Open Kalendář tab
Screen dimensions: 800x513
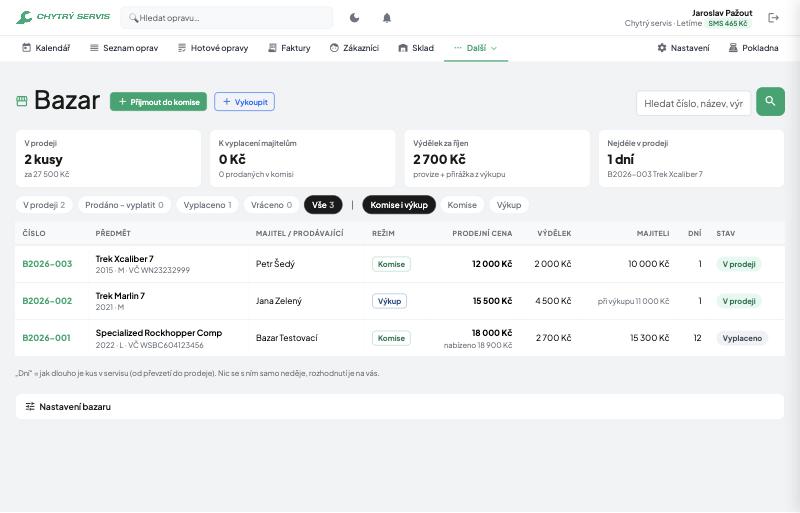coord(46,48)
